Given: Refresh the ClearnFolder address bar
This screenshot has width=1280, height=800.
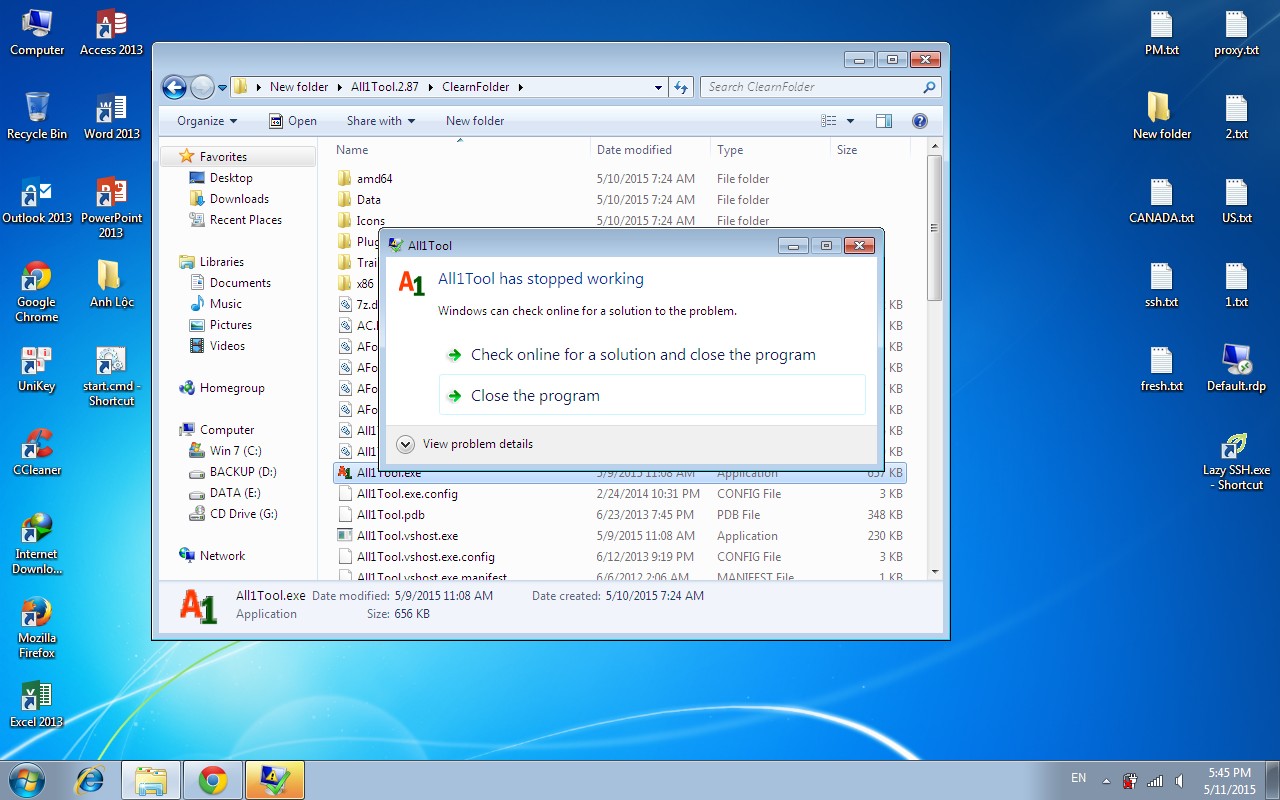Looking at the screenshot, I should 681,87.
